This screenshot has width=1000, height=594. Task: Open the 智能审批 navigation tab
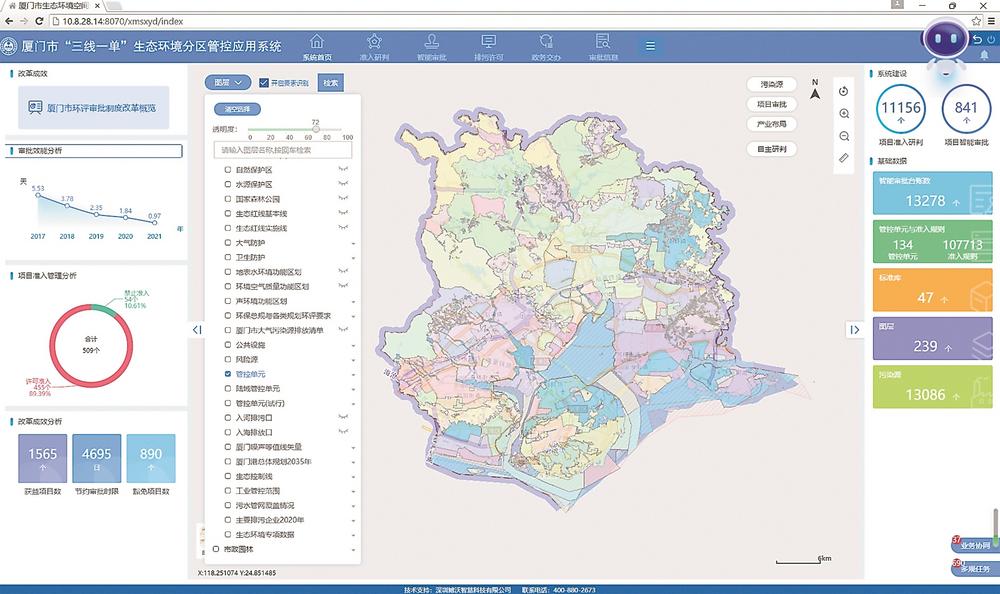[x=432, y=47]
